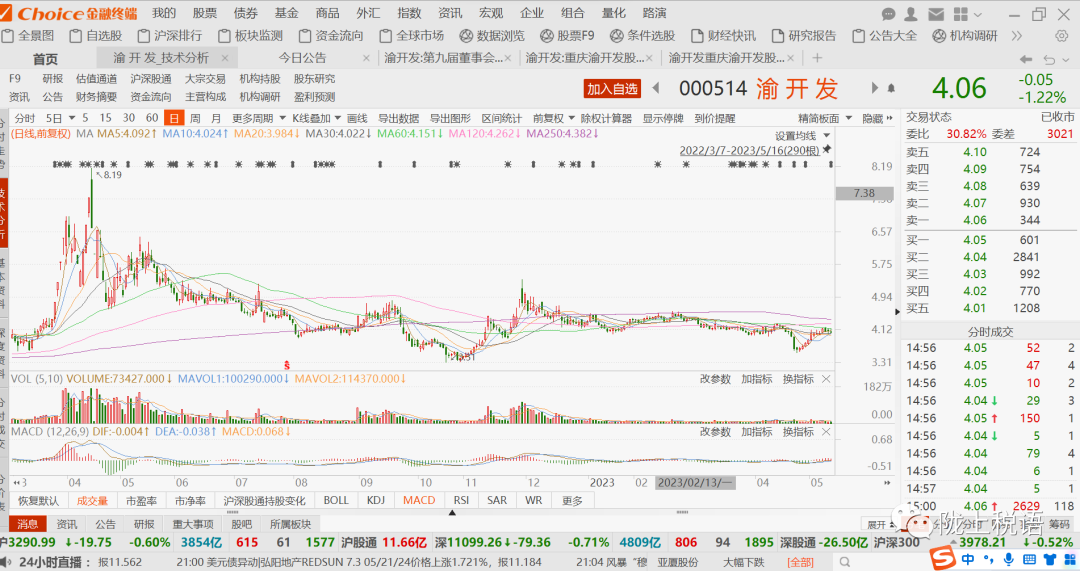This screenshot has width=1080, height=571.
Task: Open 更多 indicators list
Action: (572, 501)
